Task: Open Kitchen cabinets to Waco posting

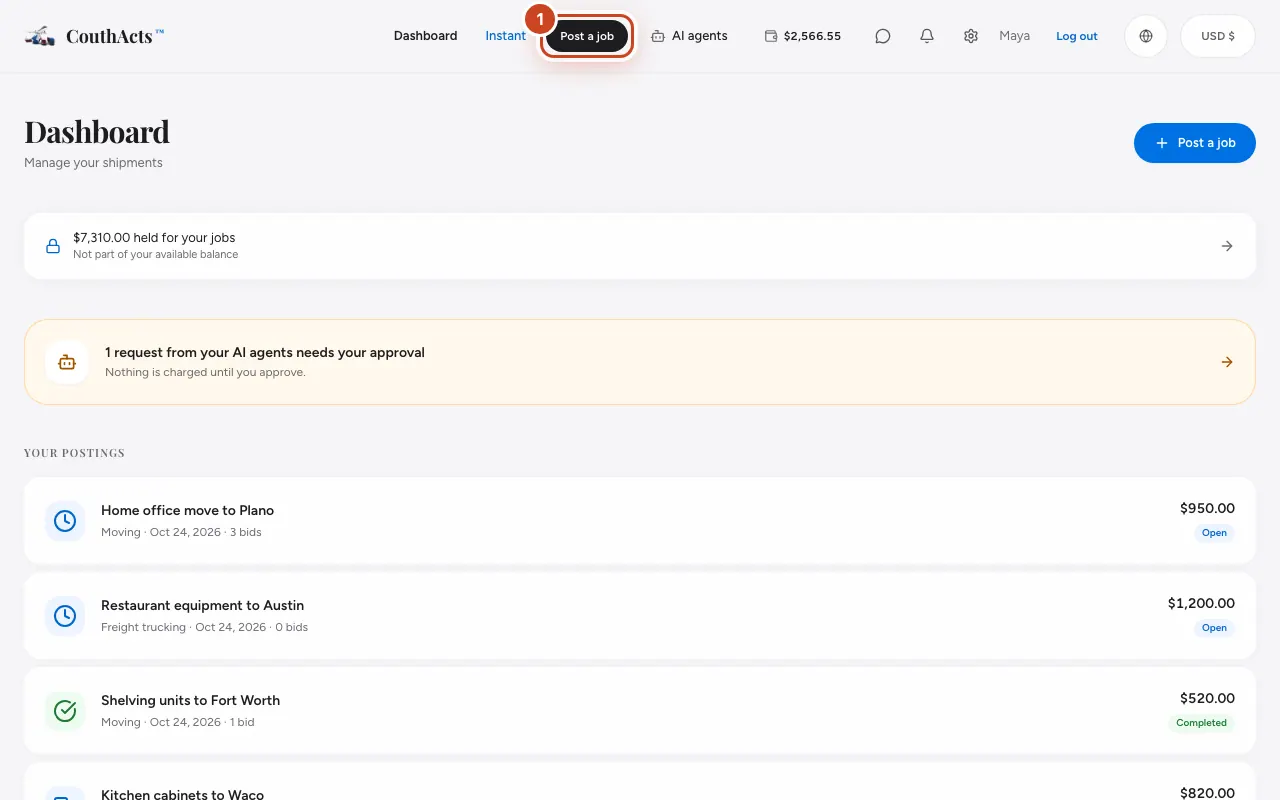Action: click(640, 781)
